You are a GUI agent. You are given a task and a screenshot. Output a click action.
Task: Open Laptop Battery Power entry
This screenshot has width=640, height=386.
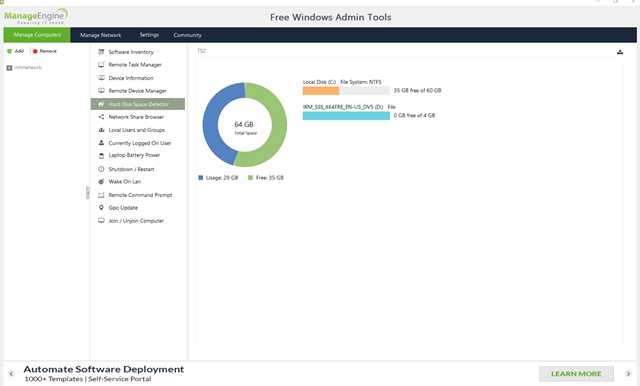coord(134,155)
